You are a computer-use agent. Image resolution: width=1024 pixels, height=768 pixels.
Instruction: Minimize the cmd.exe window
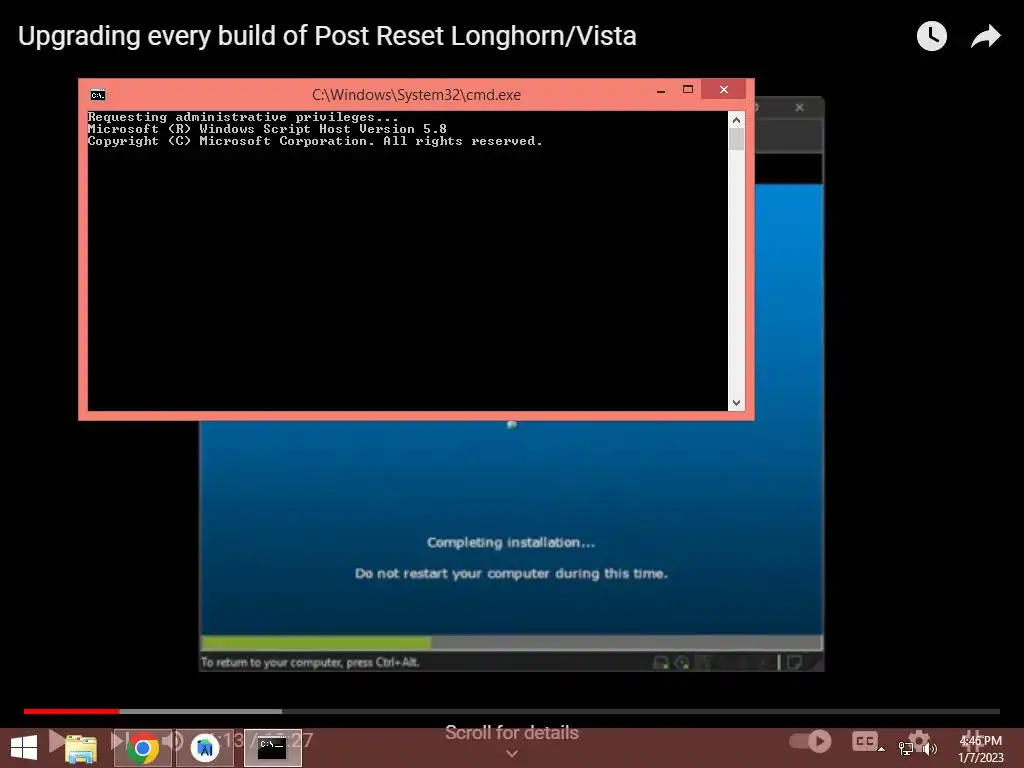661,91
